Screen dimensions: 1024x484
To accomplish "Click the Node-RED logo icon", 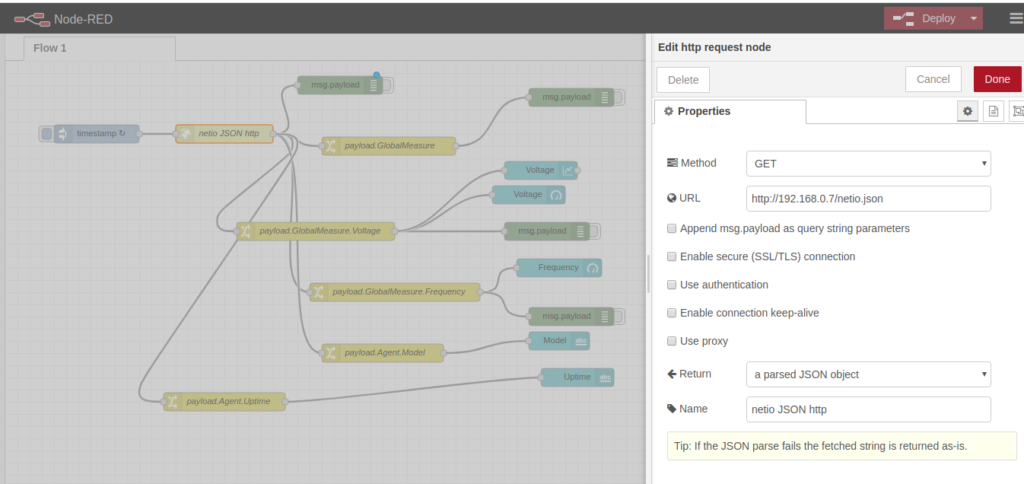I will (32, 20).
